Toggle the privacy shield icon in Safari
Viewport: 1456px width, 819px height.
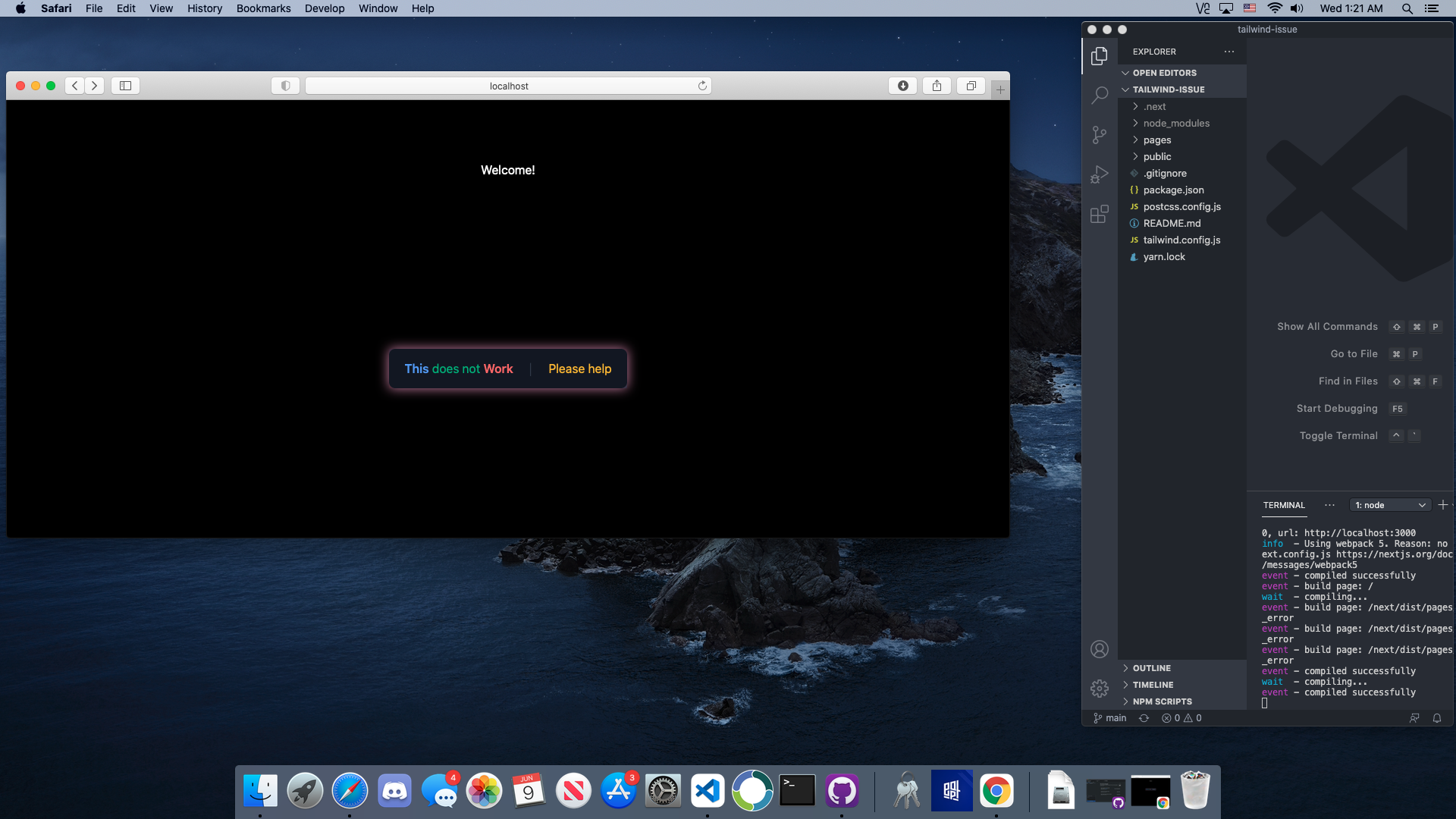pyautogui.click(x=285, y=86)
